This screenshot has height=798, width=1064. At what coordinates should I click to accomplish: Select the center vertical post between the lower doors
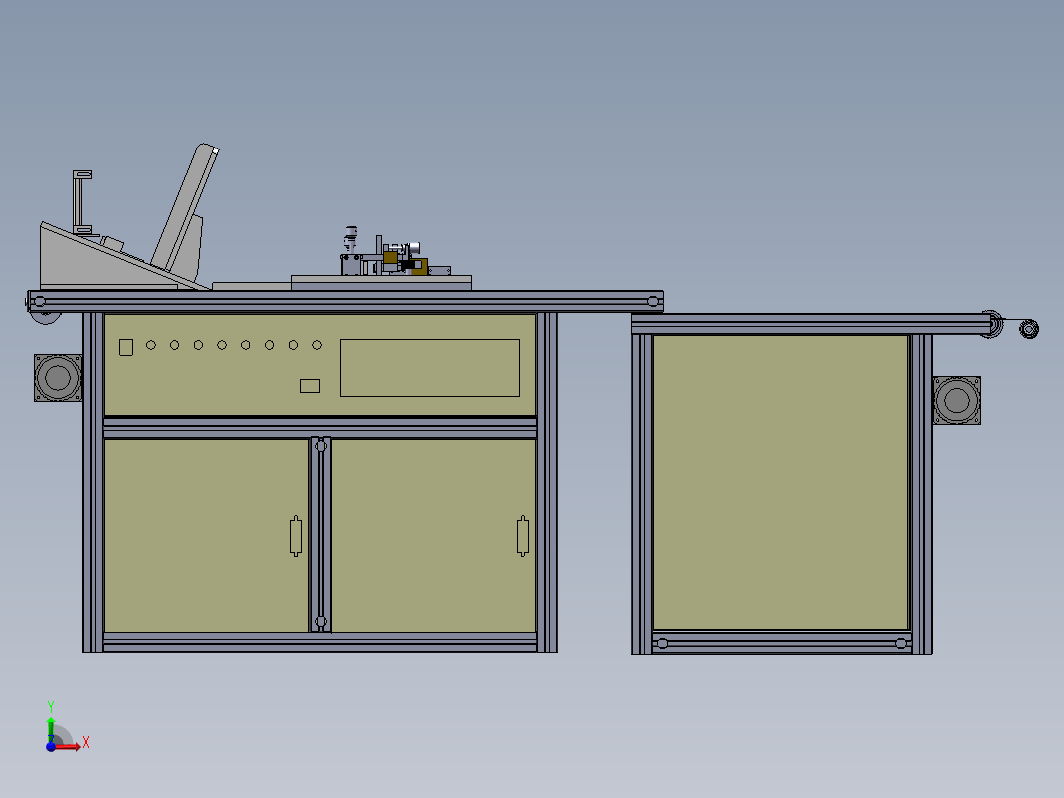pyautogui.click(x=320, y=535)
